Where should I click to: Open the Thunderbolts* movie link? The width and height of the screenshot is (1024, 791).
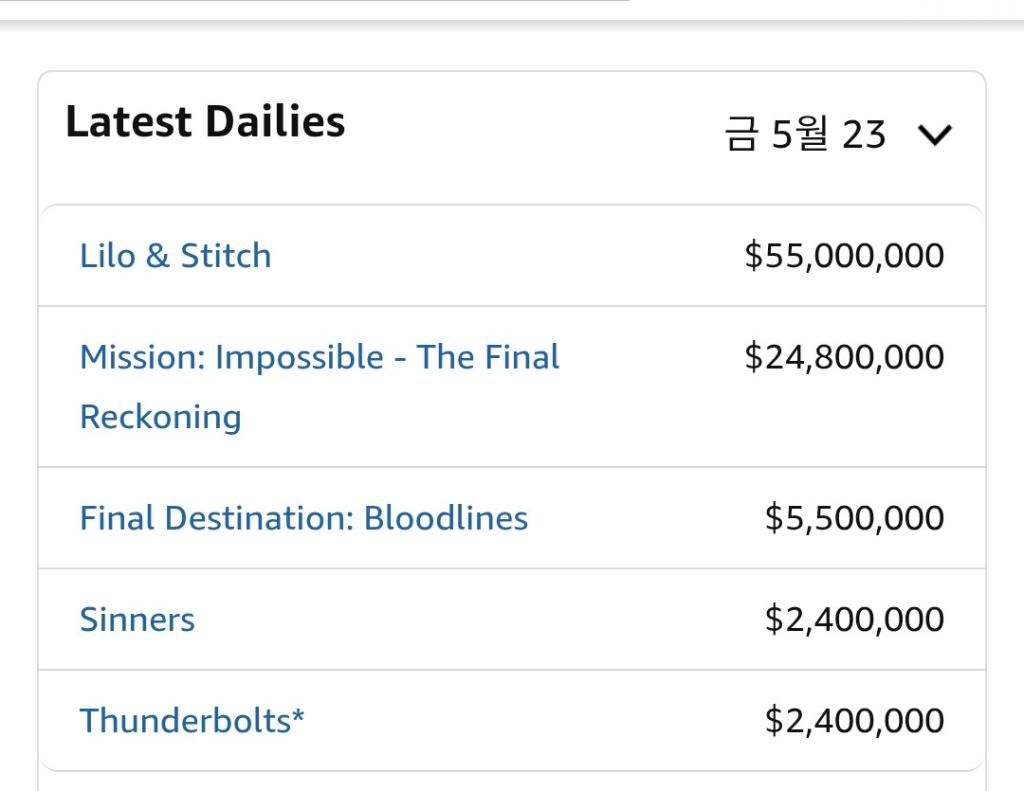click(192, 720)
